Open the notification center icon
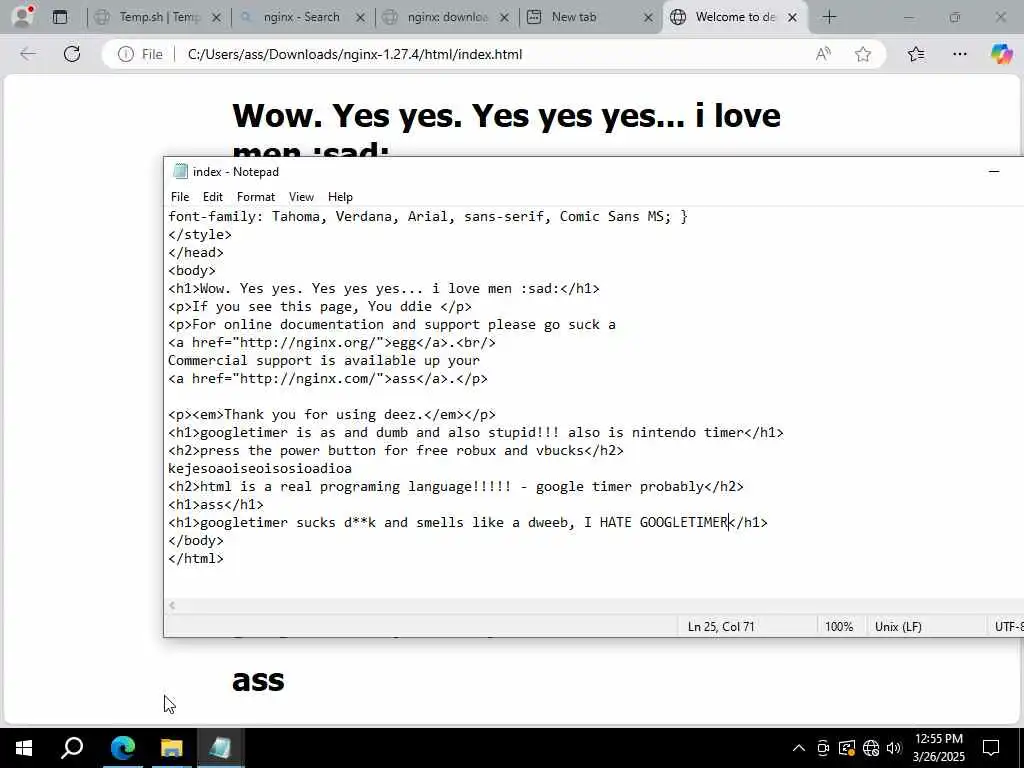1024x768 pixels. (991, 748)
